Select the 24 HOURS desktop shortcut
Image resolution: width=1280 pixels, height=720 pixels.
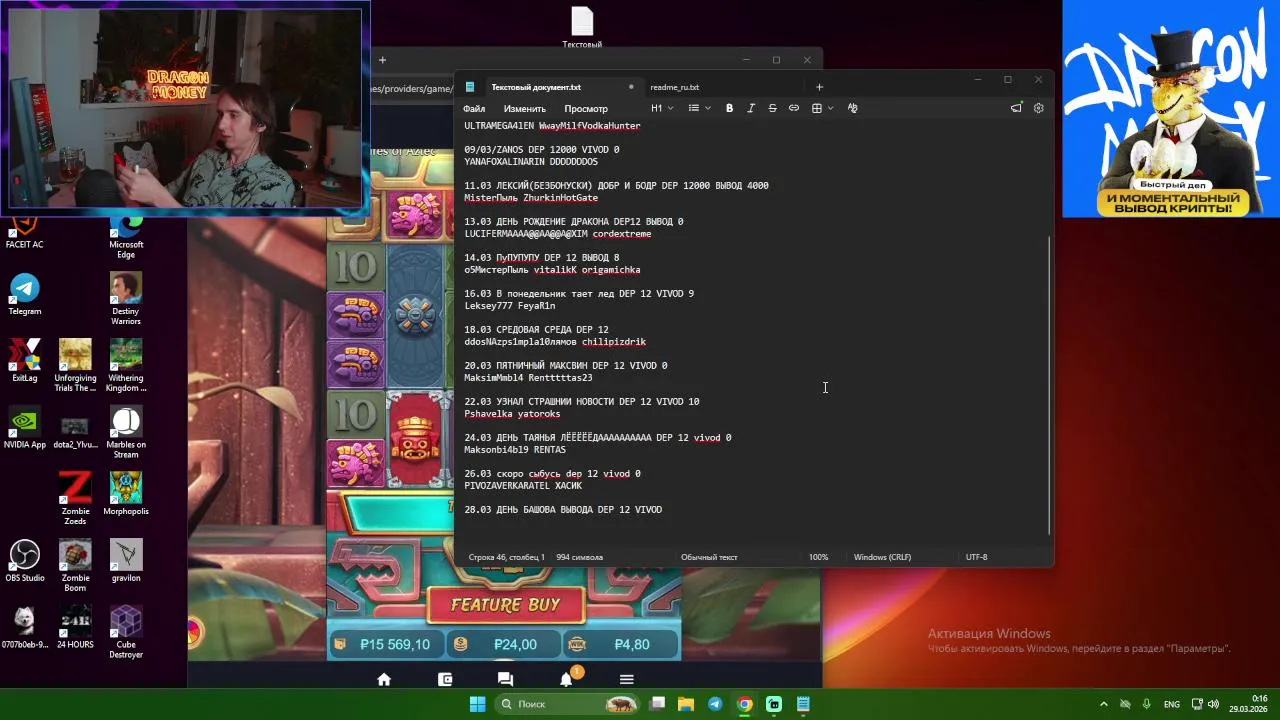(75, 627)
